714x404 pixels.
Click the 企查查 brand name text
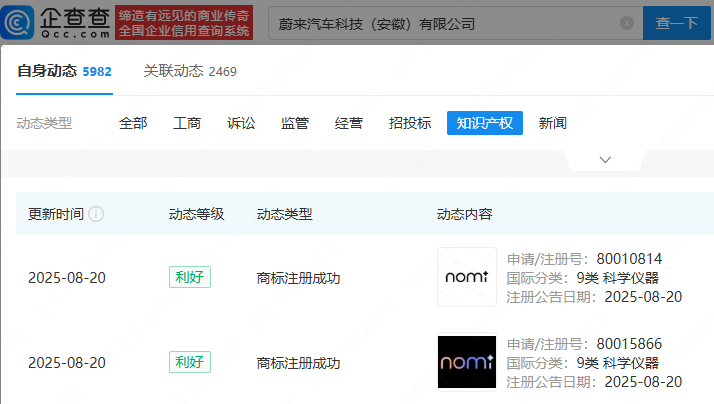coord(75,18)
